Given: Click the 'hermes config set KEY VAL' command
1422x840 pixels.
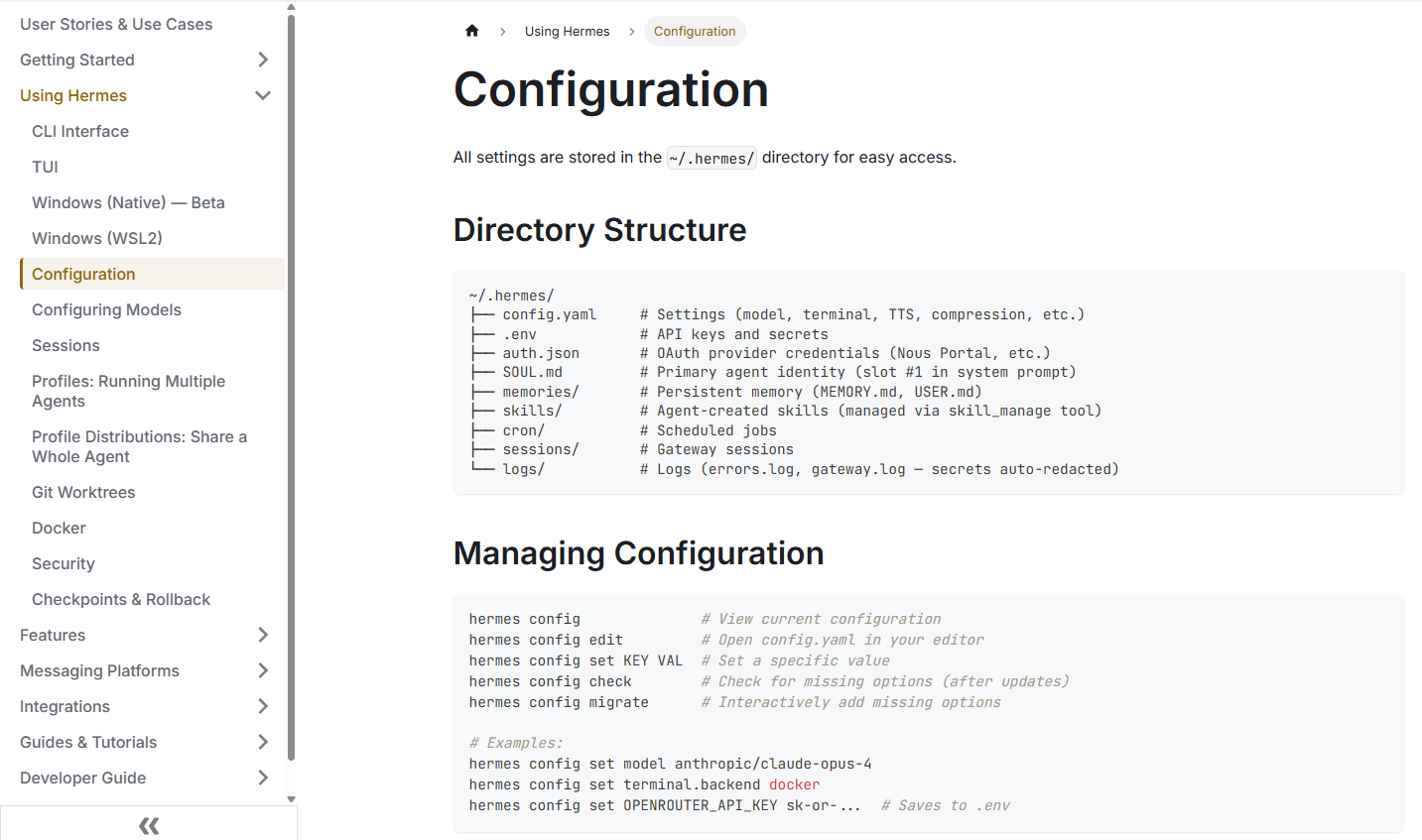Looking at the screenshot, I should [576, 660].
